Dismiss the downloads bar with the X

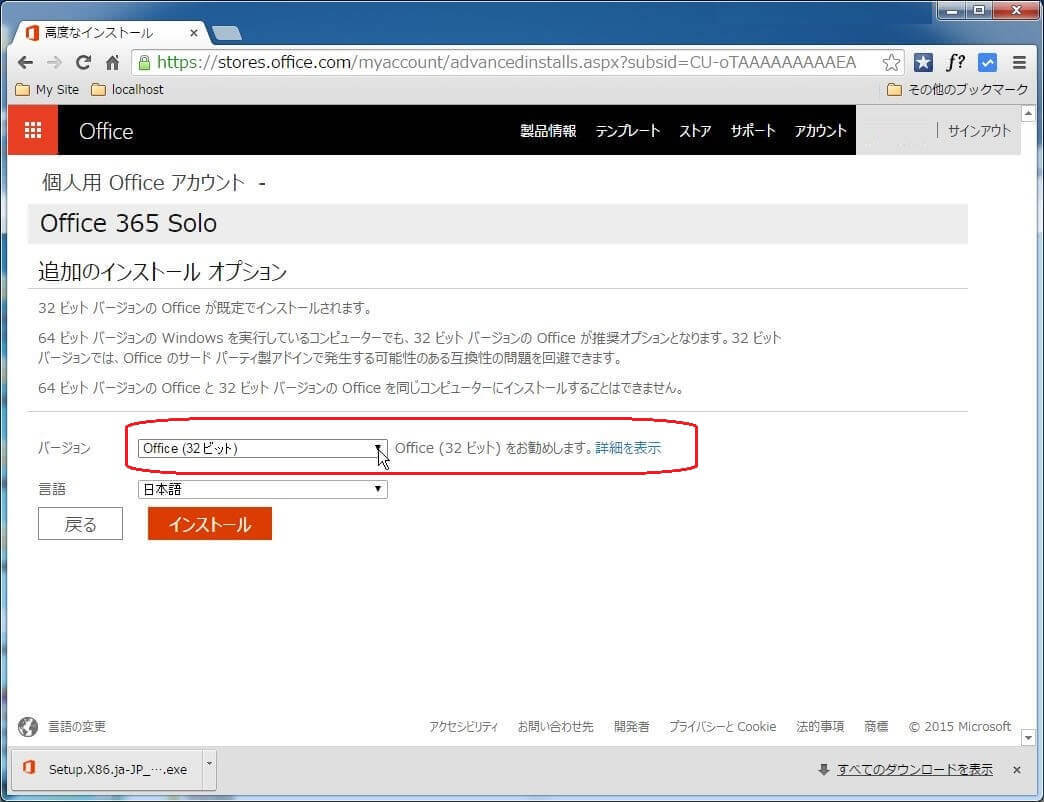(x=1016, y=770)
